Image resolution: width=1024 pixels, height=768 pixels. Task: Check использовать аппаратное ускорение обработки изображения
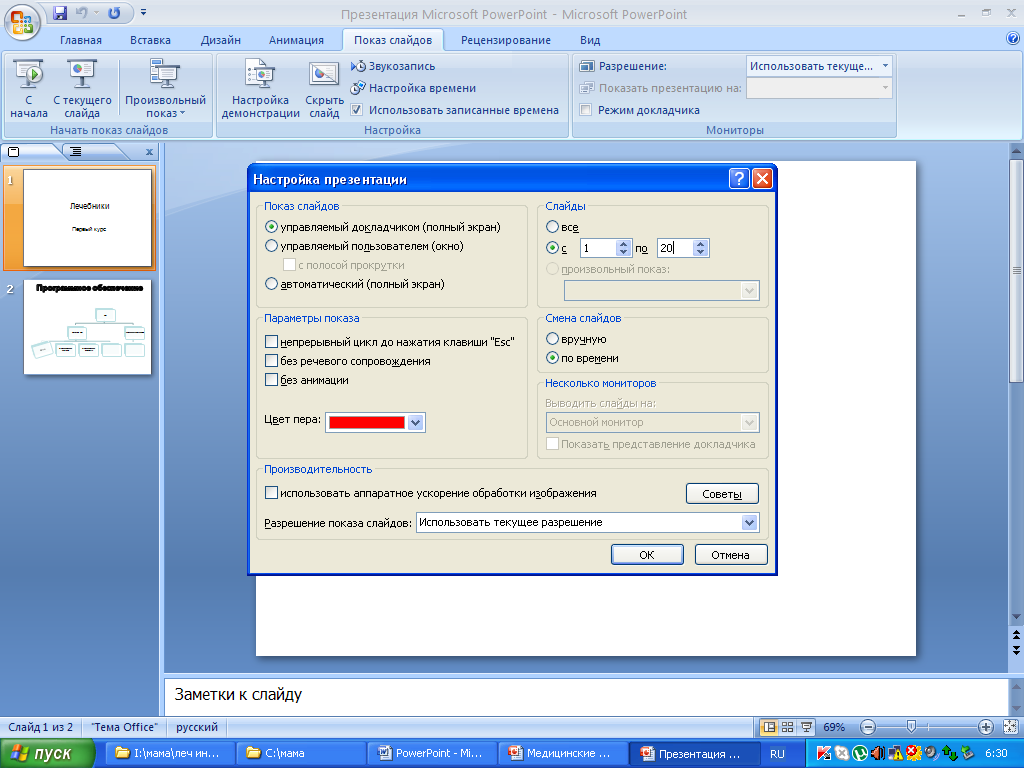[272, 493]
